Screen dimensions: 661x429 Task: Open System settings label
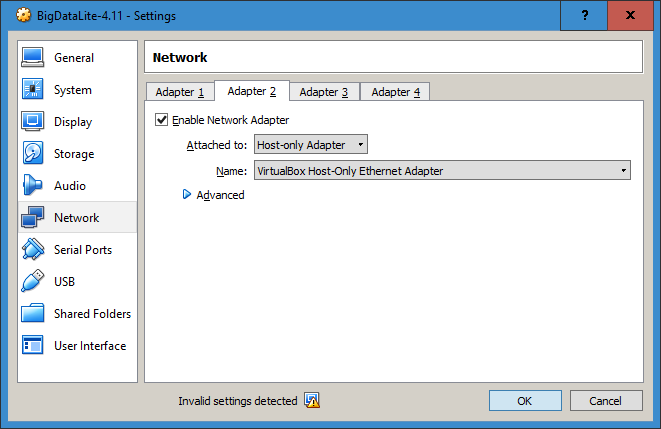click(73, 90)
